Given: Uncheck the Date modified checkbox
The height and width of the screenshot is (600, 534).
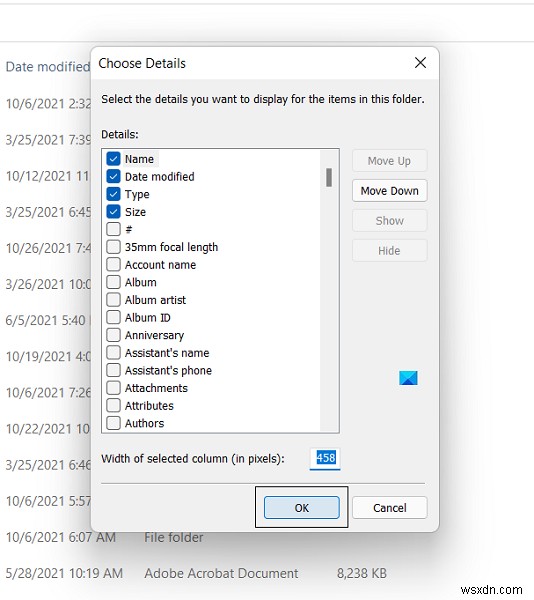Looking at the screenshot, I should point(113,176).
